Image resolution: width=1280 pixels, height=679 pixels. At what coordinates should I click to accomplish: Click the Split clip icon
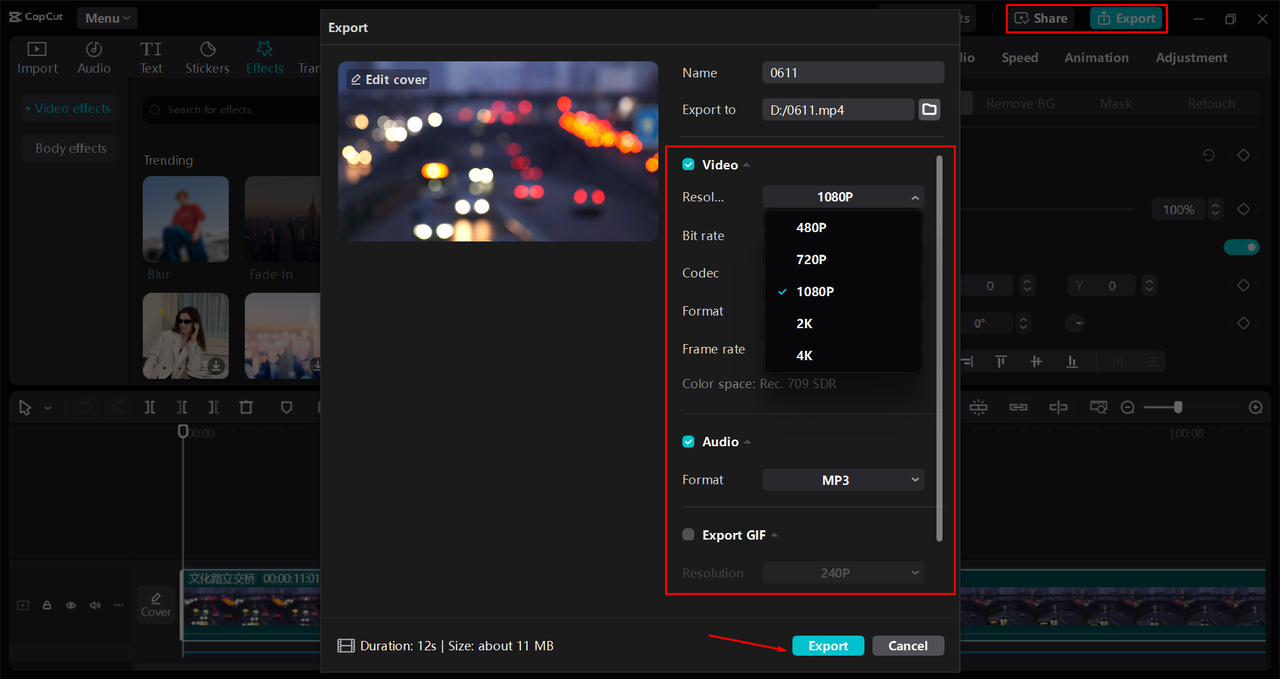click(x=150, y=407)
